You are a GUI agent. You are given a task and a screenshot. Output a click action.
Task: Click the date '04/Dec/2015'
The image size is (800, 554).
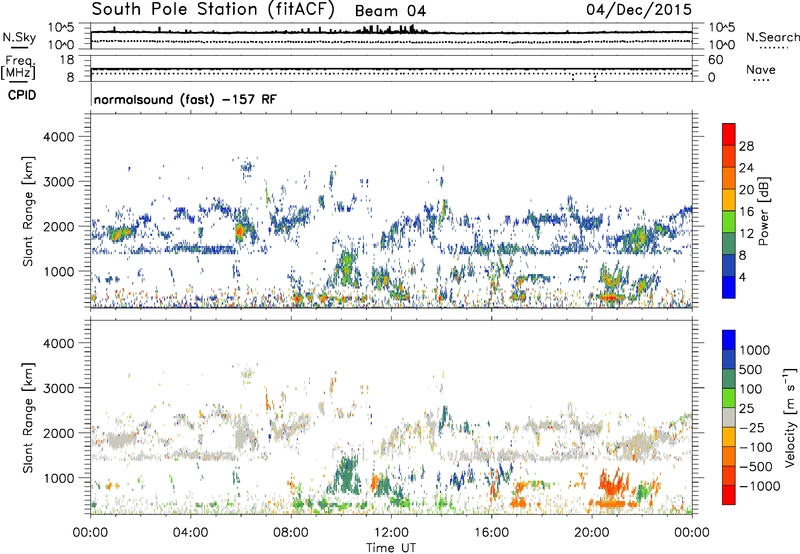(639, 9)
